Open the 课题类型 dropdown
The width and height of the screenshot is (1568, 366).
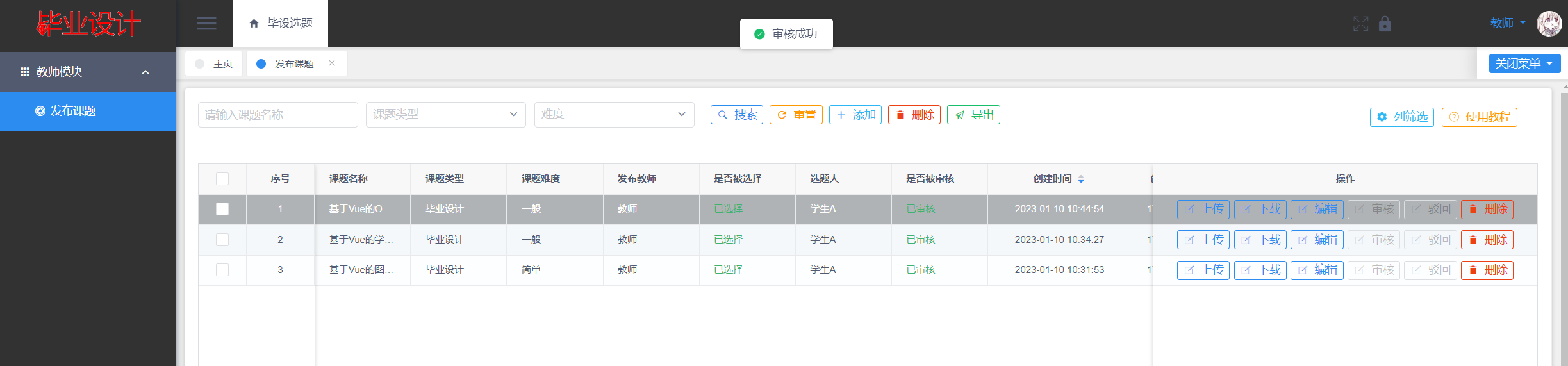pos(445,115)
